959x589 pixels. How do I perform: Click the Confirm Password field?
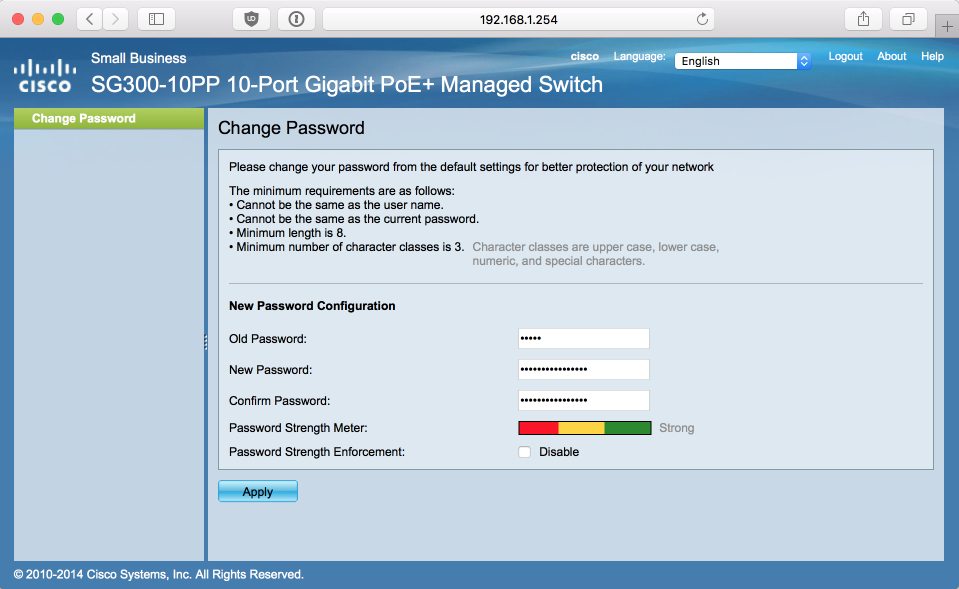[x=583, y=401]
